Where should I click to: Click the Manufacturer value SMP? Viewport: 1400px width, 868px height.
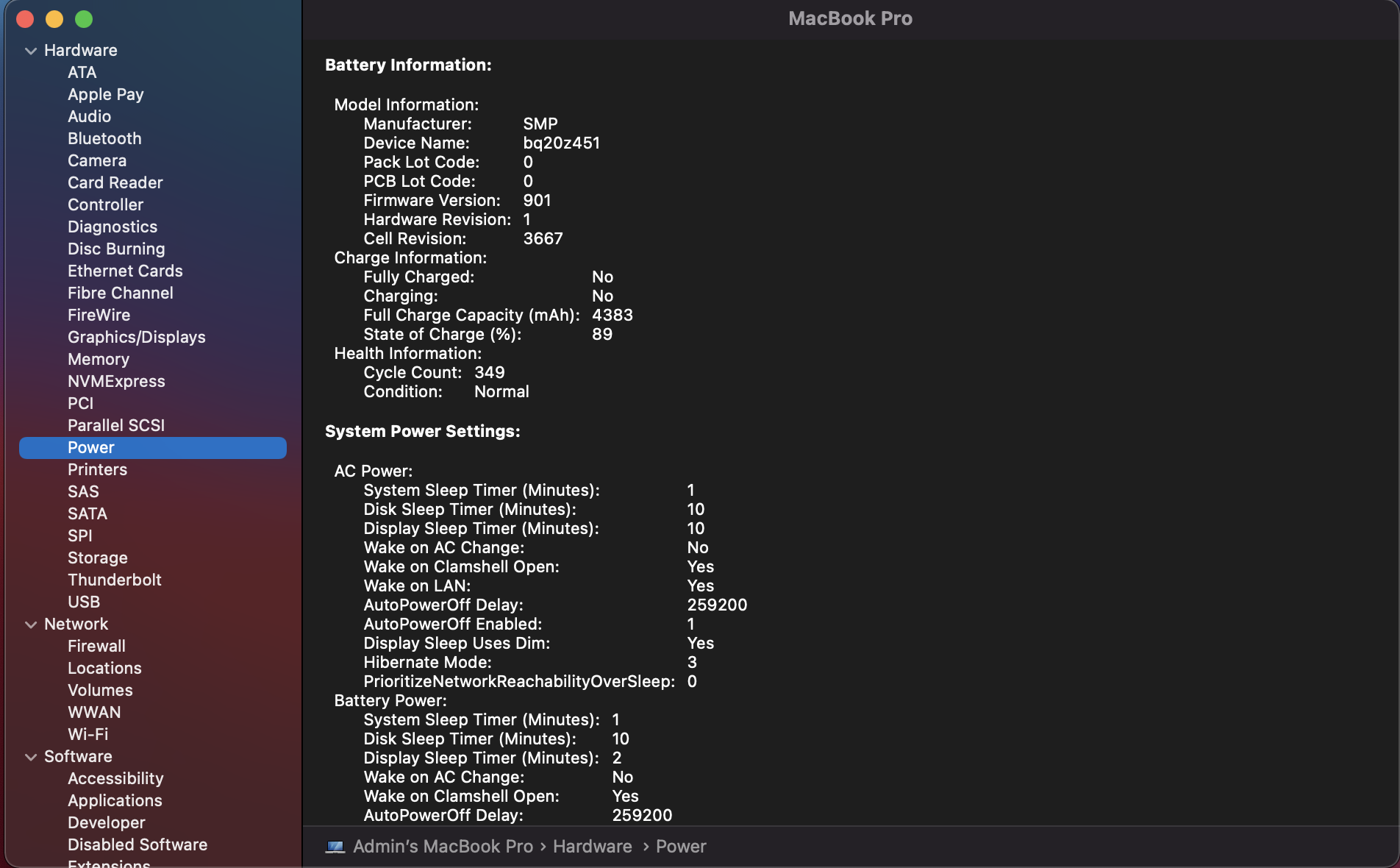coord(540,124)
